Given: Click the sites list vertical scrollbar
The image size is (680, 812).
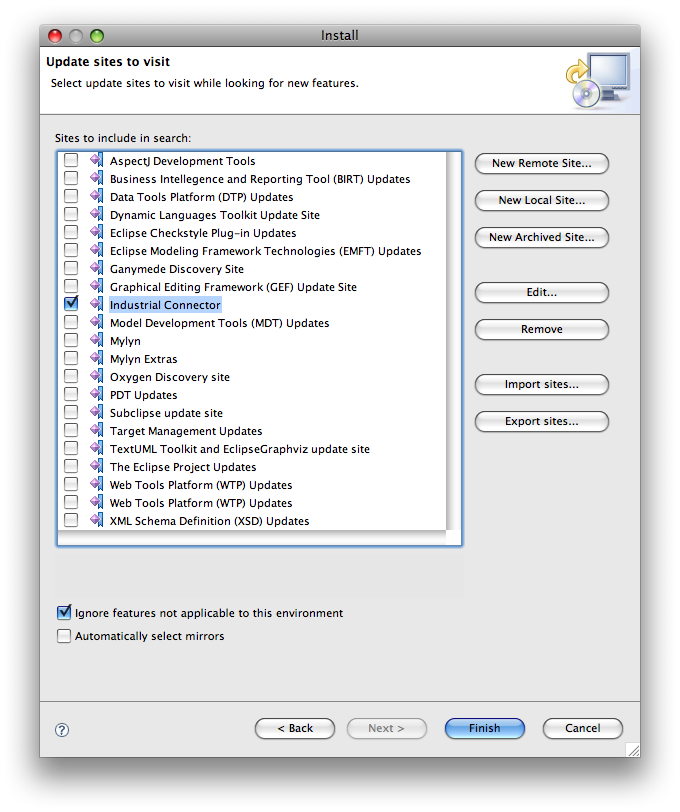Looking at the screenshot, I should pyautogui.click(x=453, y=342).
